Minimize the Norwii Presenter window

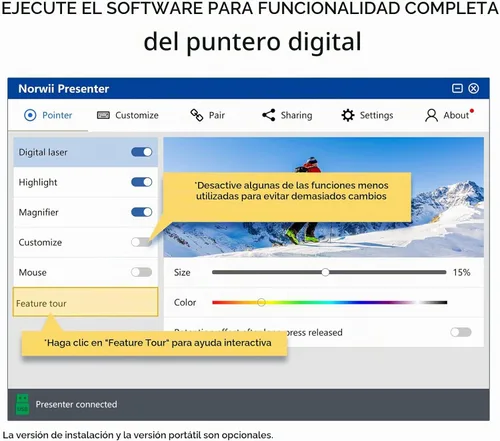(457, 88)
